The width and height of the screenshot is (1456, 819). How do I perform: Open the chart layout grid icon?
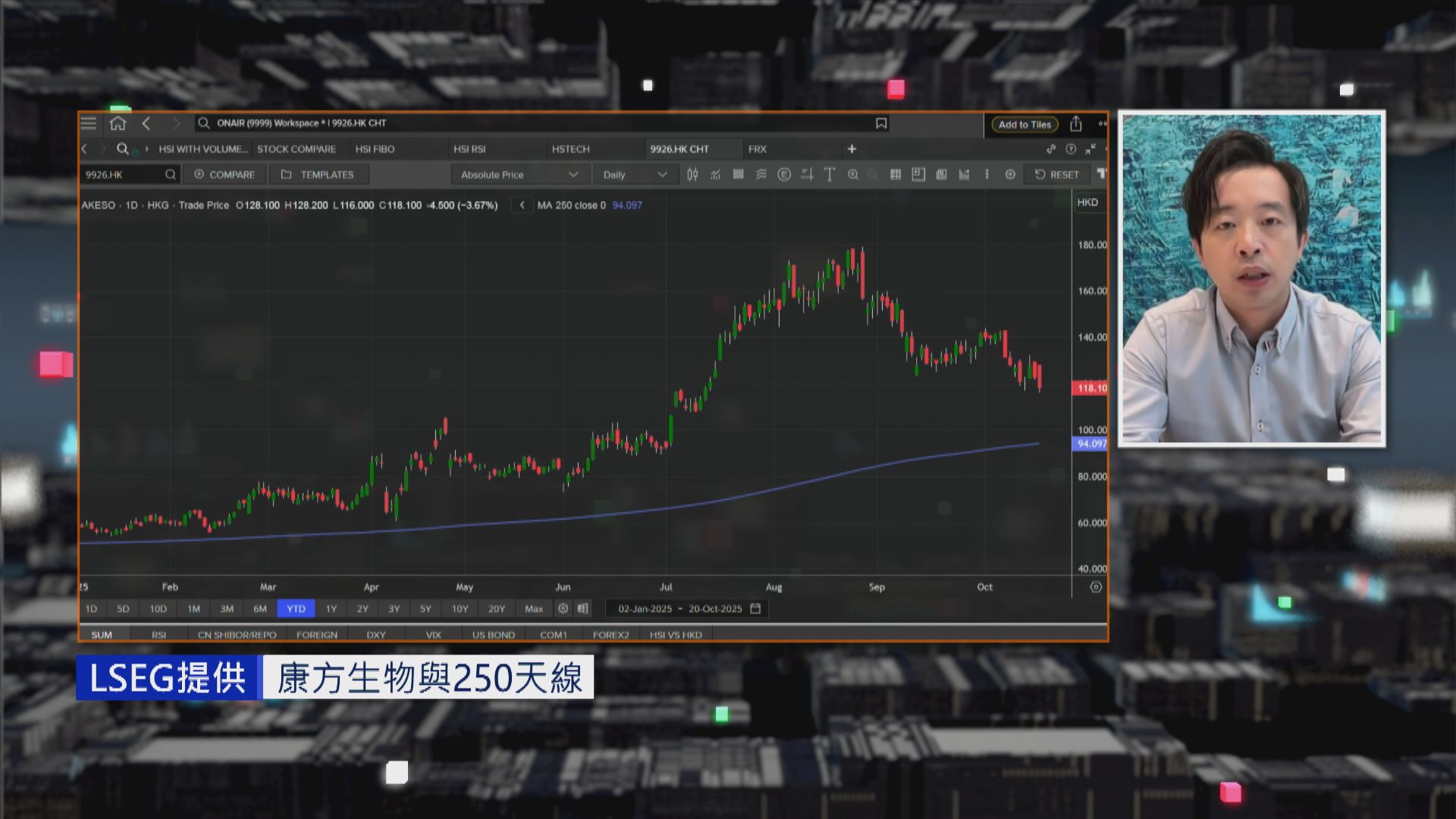[896, 174]
